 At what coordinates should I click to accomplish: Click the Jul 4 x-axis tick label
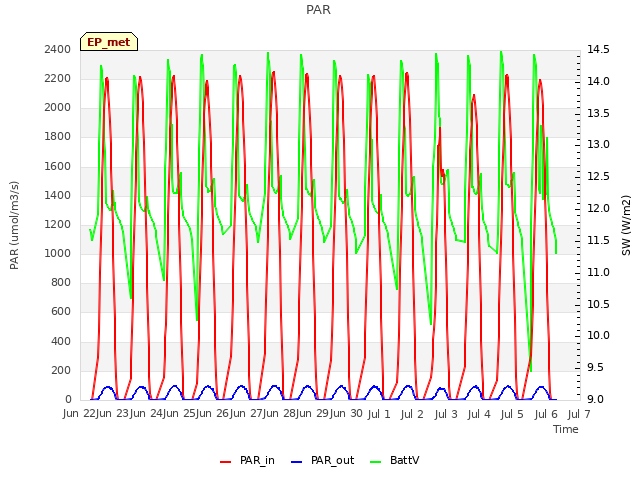[x=479, y=414]
